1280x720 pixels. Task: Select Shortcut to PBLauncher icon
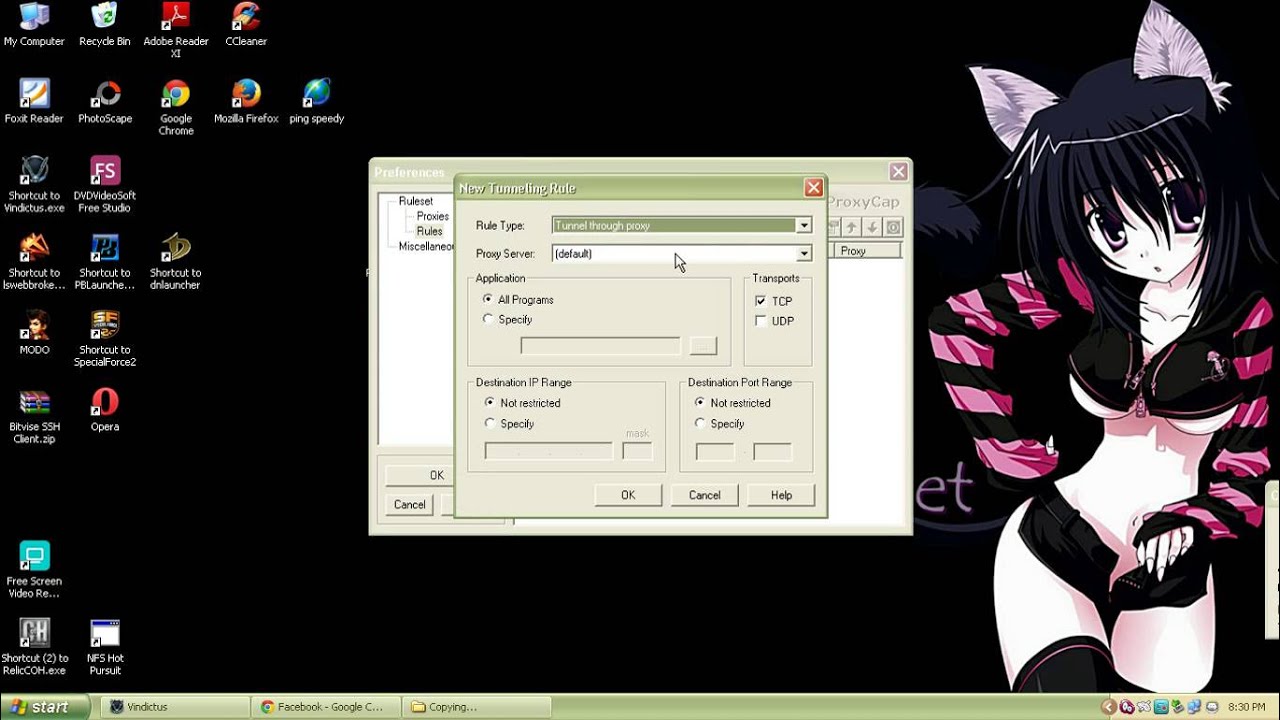click(105, 262)
